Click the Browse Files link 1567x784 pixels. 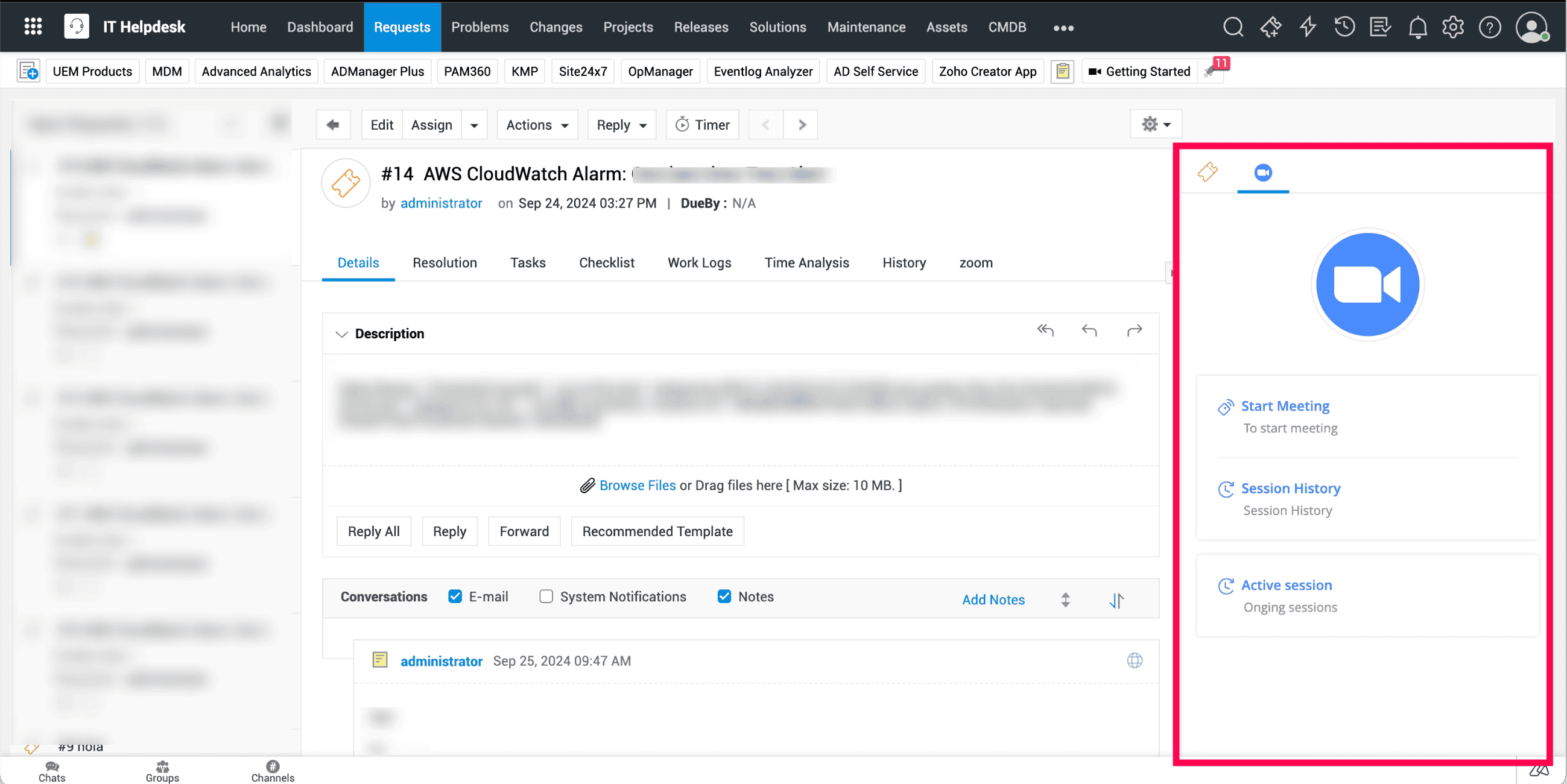(637, 485)
